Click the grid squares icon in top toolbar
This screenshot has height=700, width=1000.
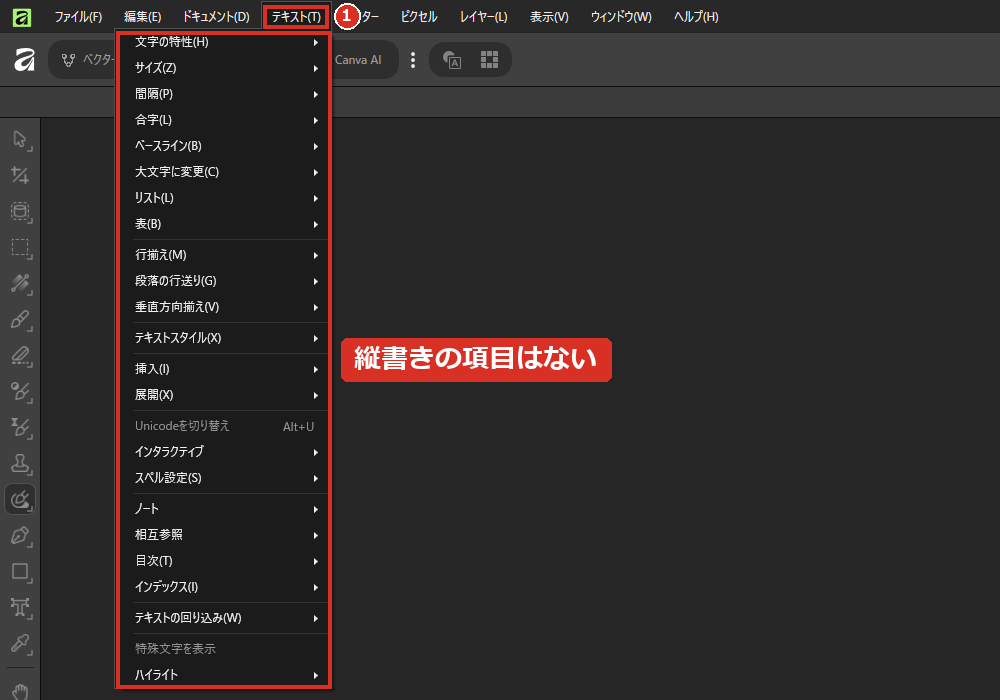[x=489, y=60]
